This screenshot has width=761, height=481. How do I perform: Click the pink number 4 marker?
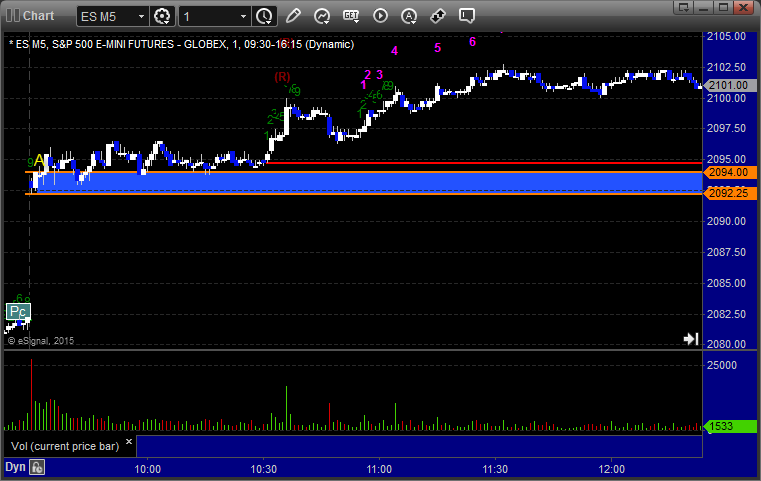pyautogui.click(x=394, y=50)
